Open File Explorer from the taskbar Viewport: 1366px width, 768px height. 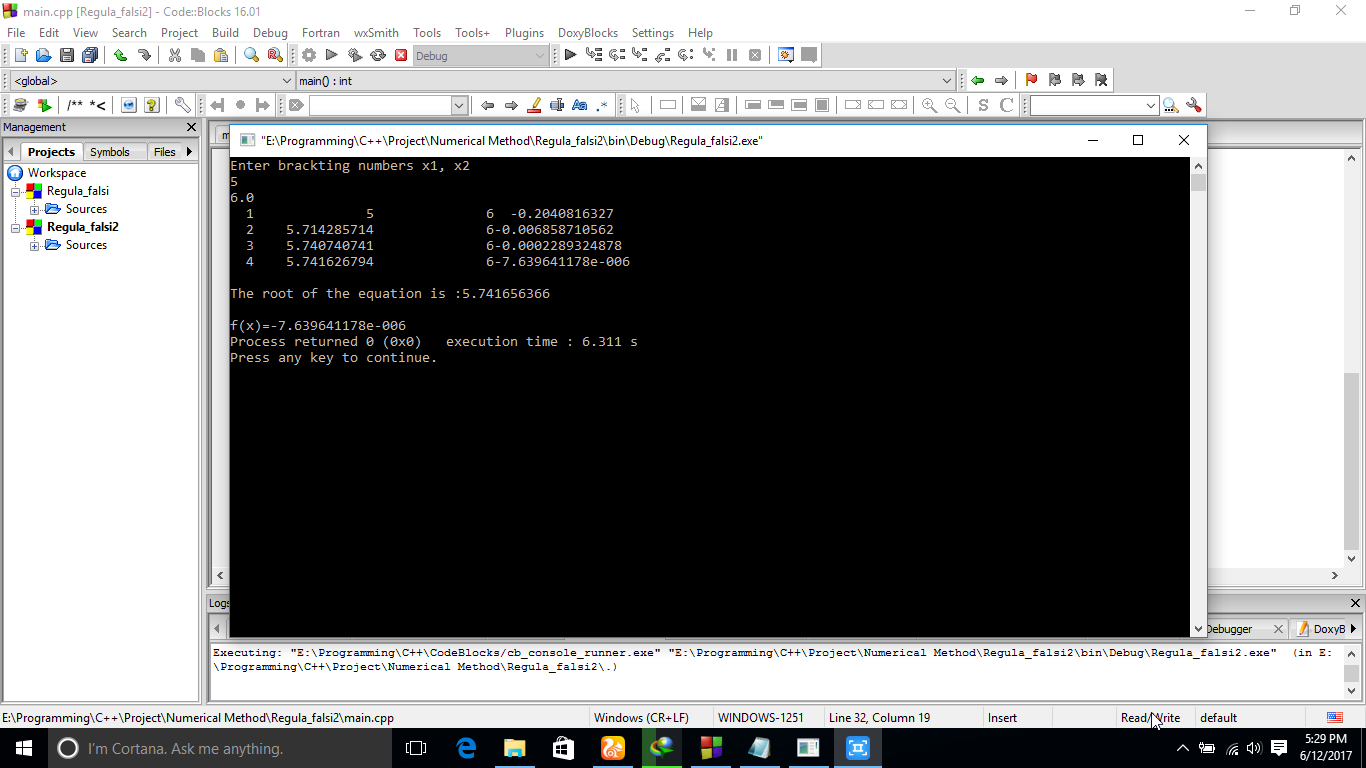[x=514, y=748]
